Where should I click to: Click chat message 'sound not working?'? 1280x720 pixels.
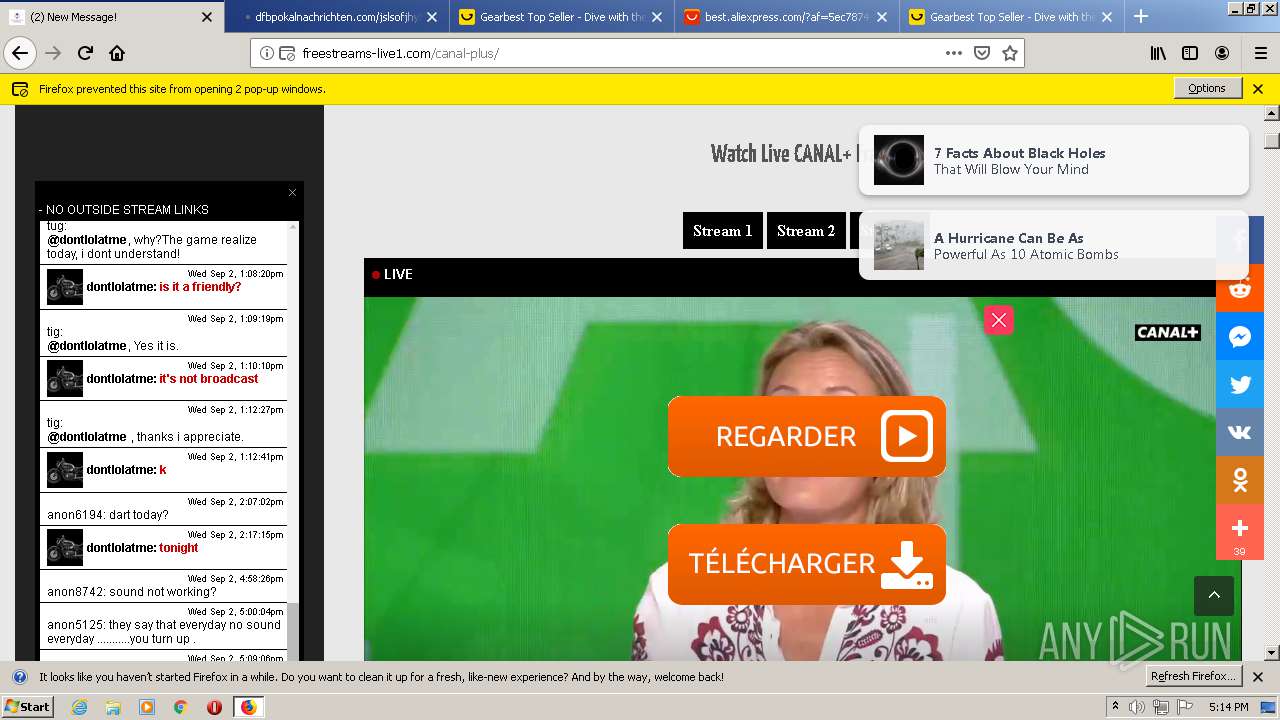[164, 592]
